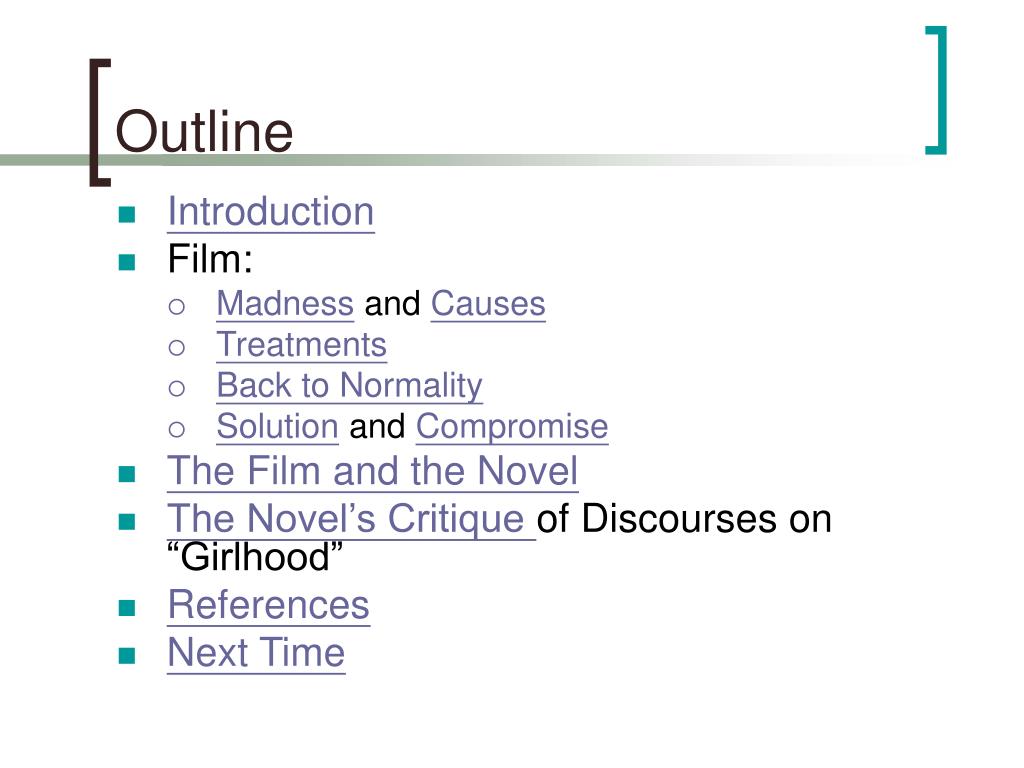Open the Back to Normality link
Image resolution: width=1024 pixels, height=768 pixels.
coord(350,386)
